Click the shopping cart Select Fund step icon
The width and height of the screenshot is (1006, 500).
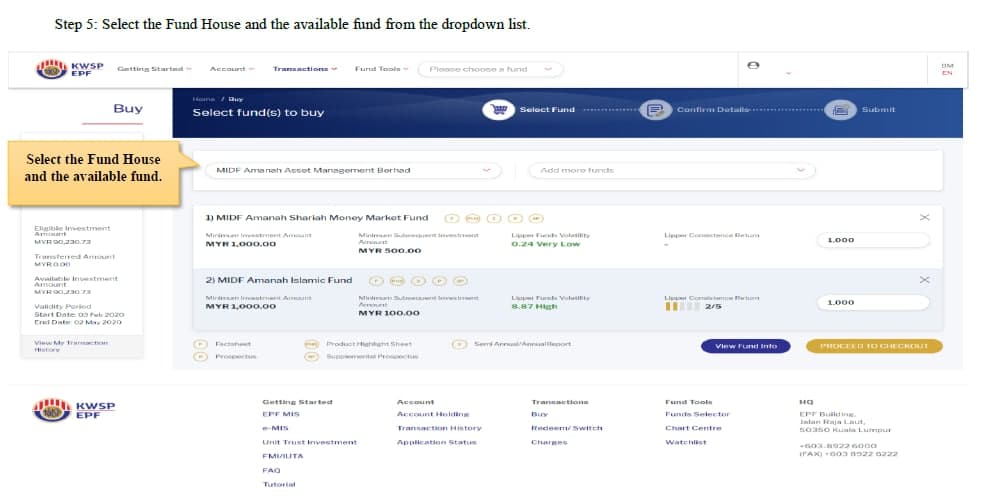point(499,110)
